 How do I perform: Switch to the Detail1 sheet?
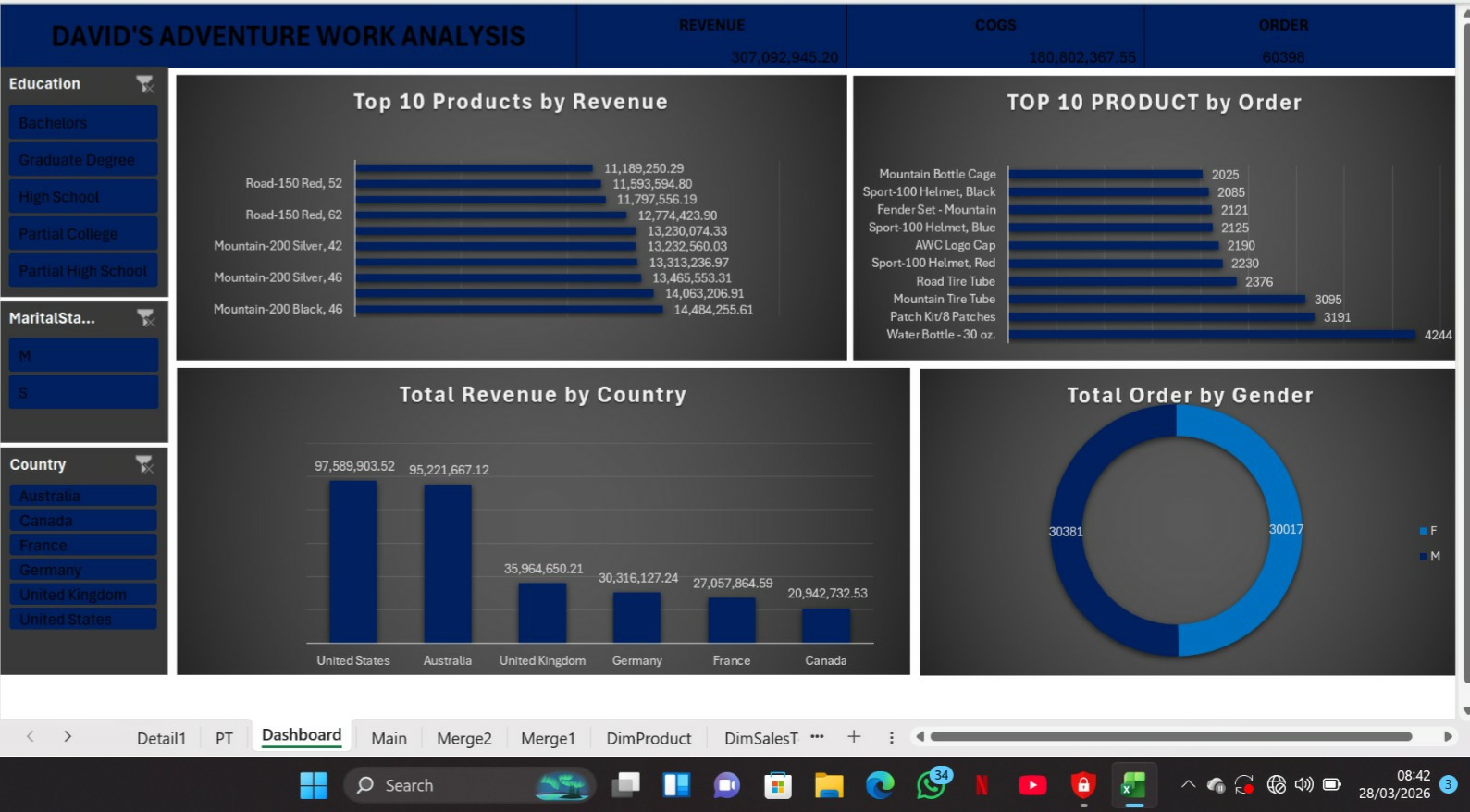click(x=161, y=738)
